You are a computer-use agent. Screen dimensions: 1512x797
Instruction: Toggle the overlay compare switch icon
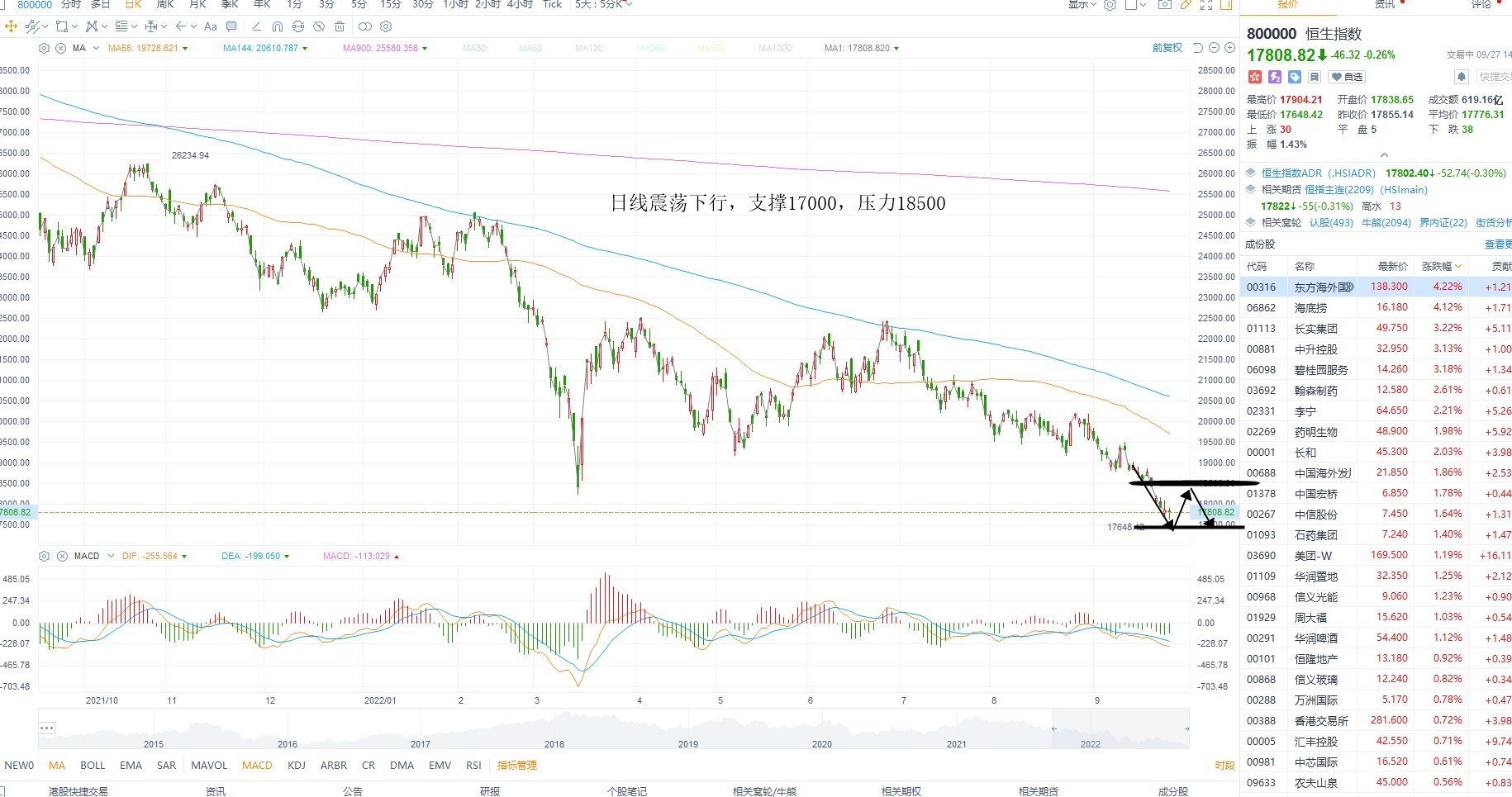click(x=365, y=26)
